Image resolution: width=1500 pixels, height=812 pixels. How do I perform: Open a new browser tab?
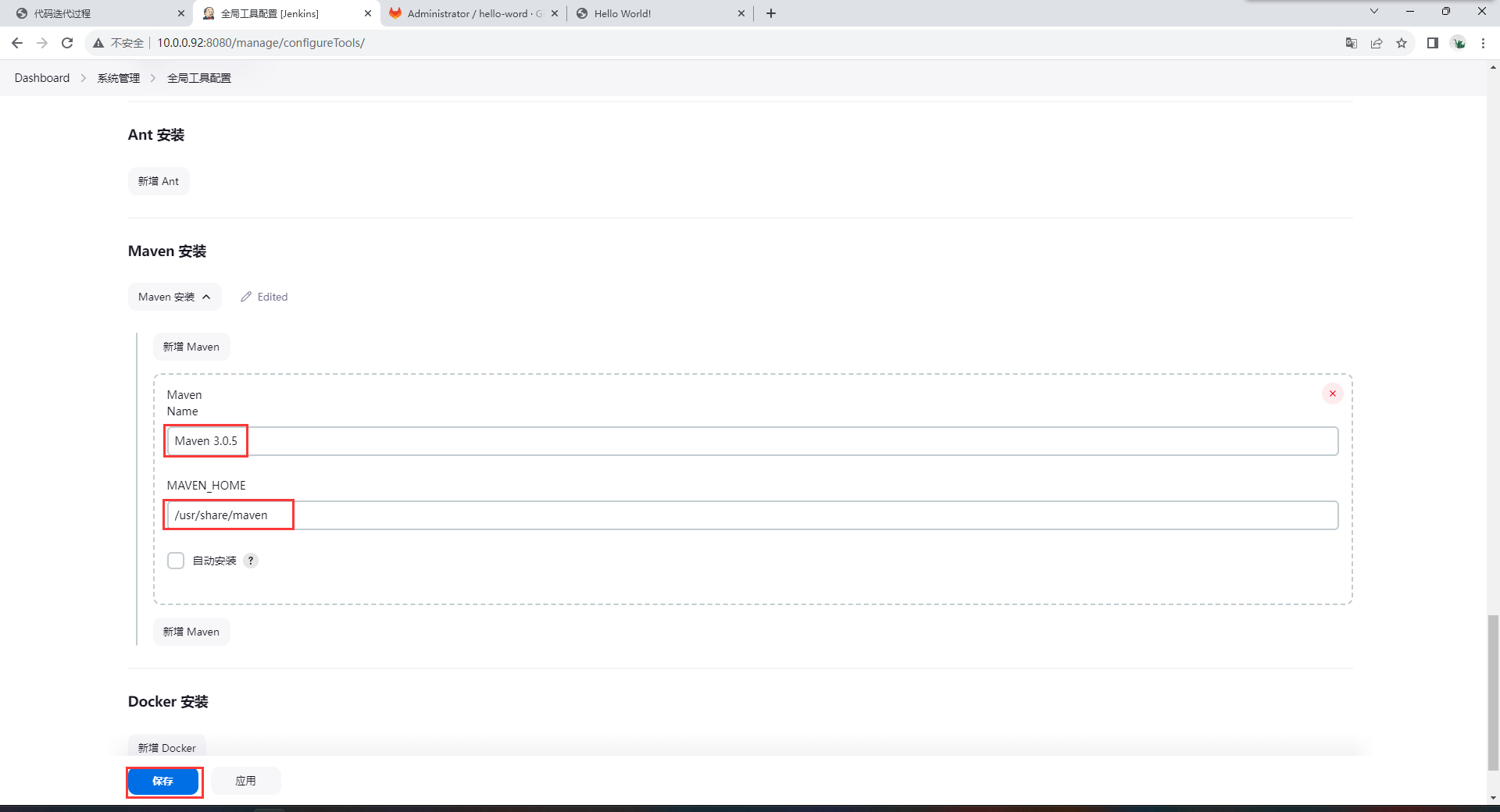click(771, 13)
